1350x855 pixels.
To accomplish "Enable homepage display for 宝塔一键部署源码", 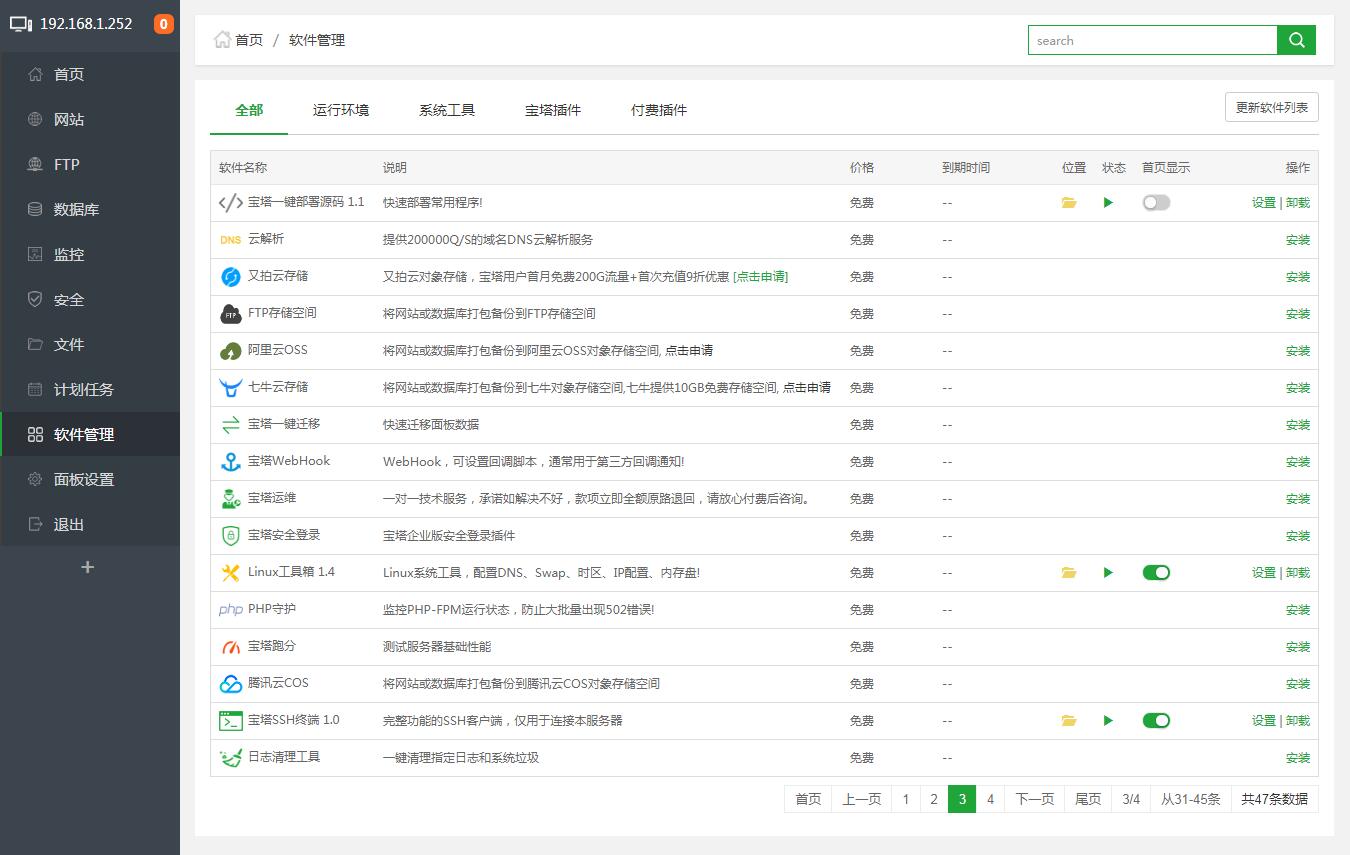I will click(1156, 203).
